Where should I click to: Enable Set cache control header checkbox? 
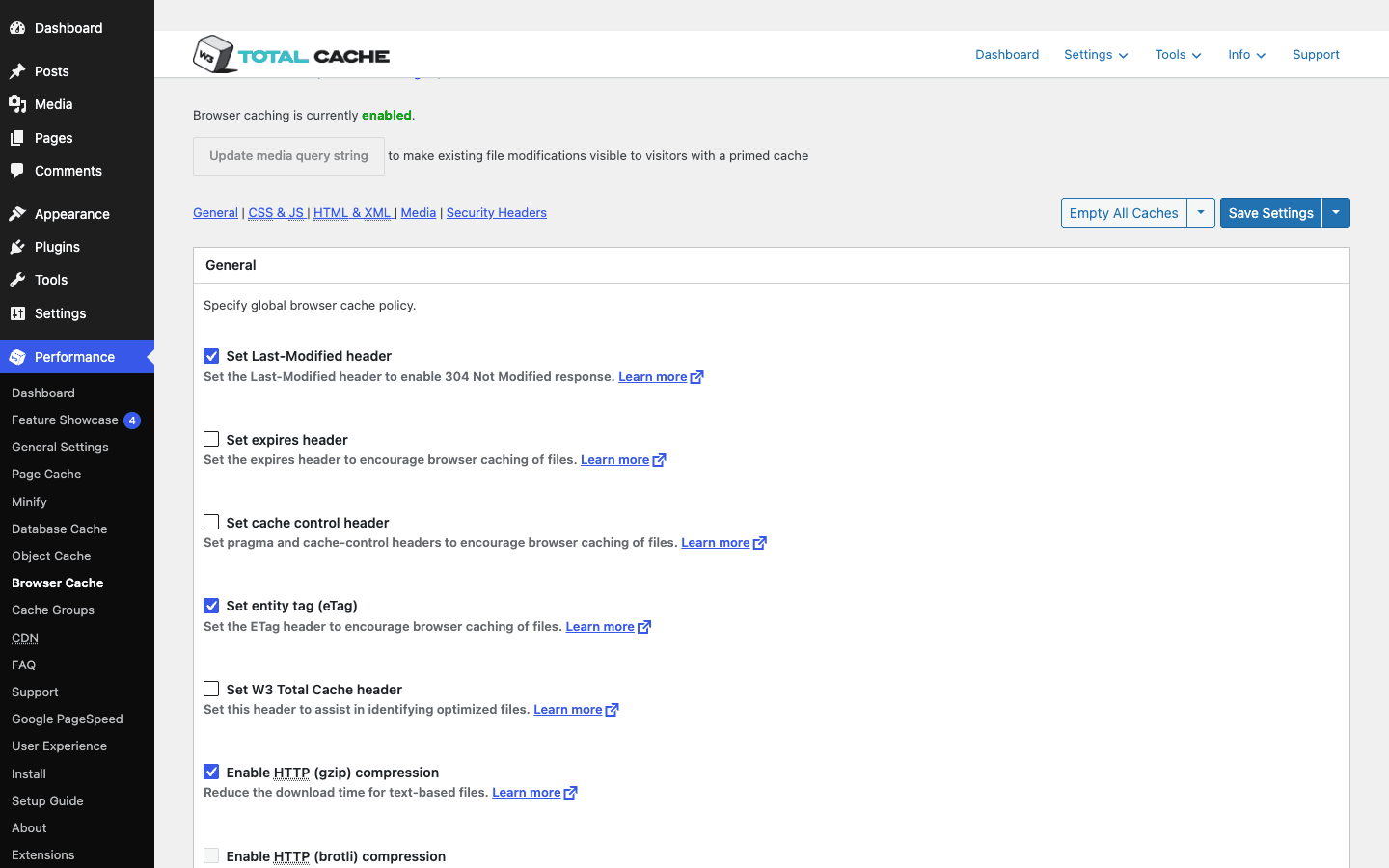211,522
